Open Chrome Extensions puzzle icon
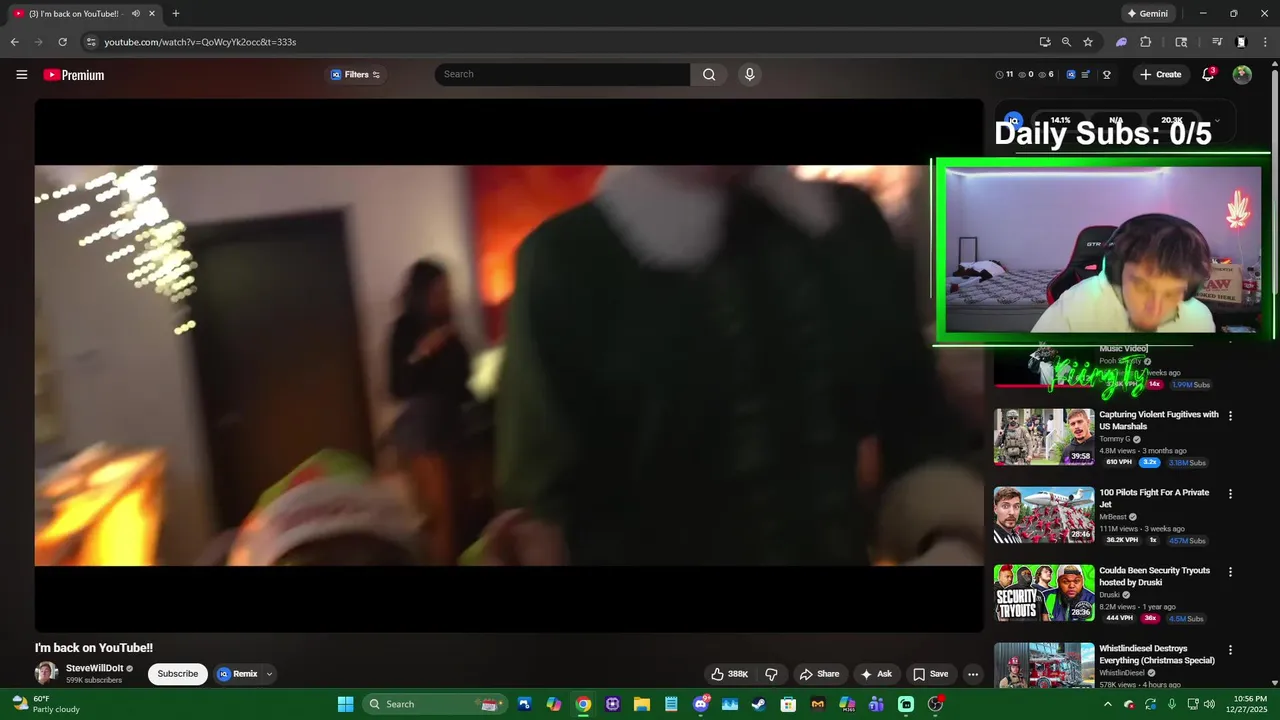The height and width of the screenshot is (720, 1280). (x=1146, y=42)
